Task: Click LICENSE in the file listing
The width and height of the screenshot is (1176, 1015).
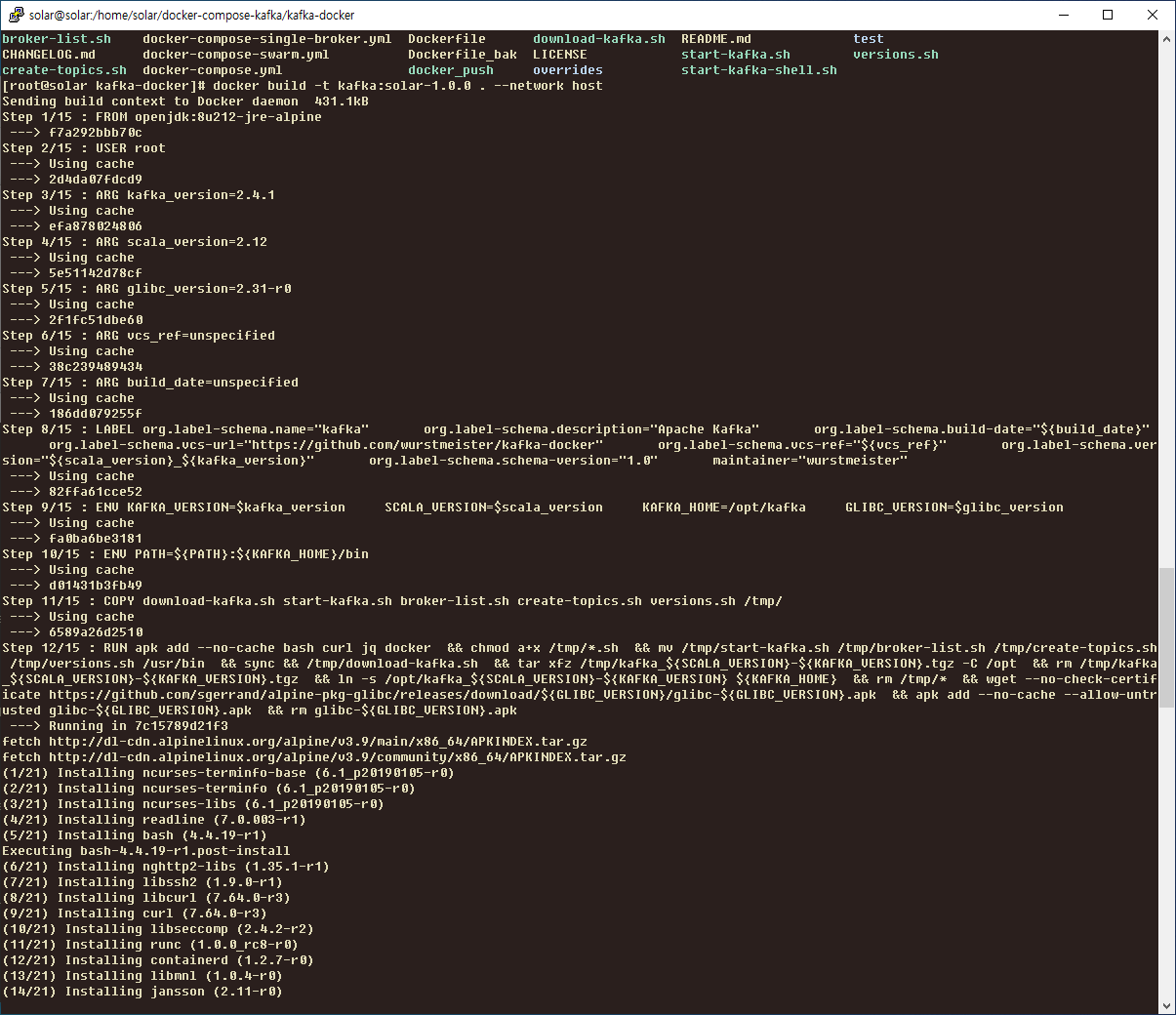Action: [560, 55]
